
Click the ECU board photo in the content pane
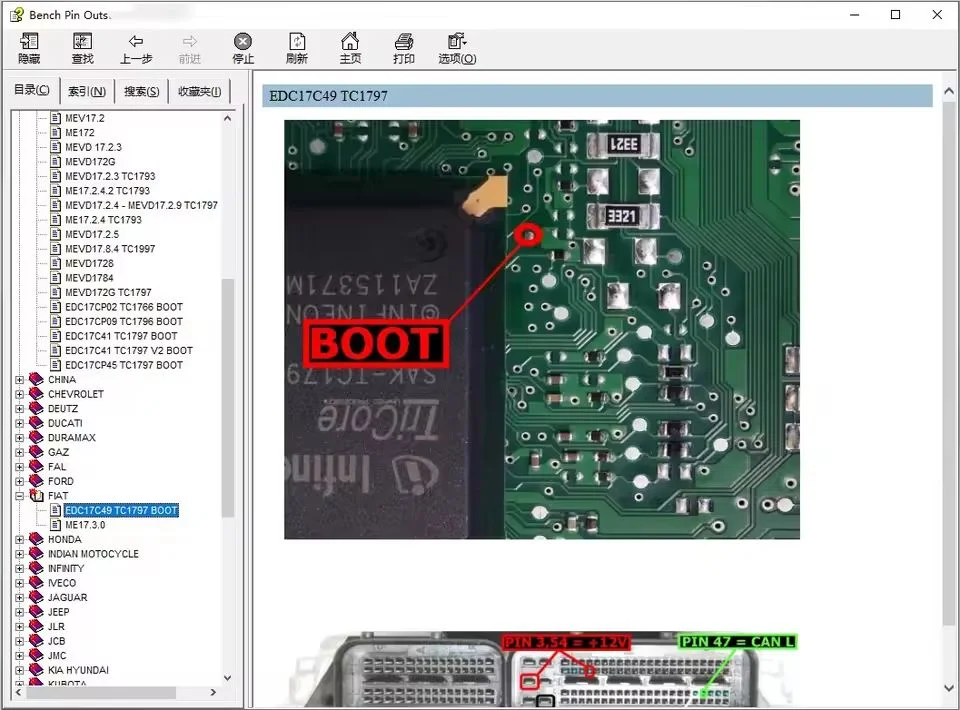pos(541,327)
